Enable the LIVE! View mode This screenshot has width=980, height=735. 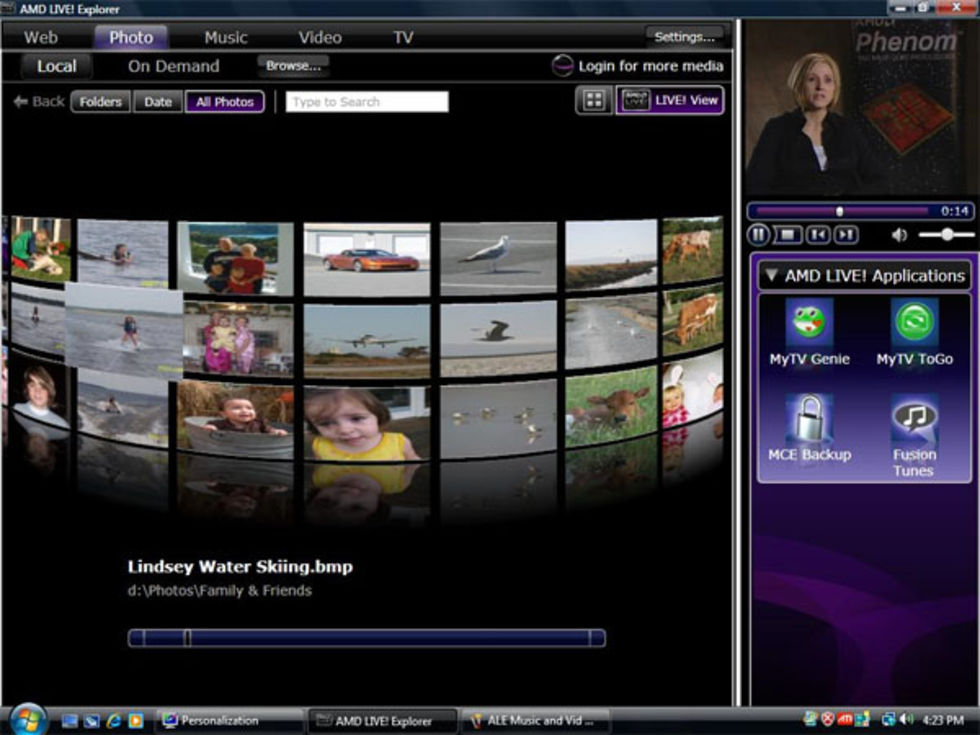670,101
